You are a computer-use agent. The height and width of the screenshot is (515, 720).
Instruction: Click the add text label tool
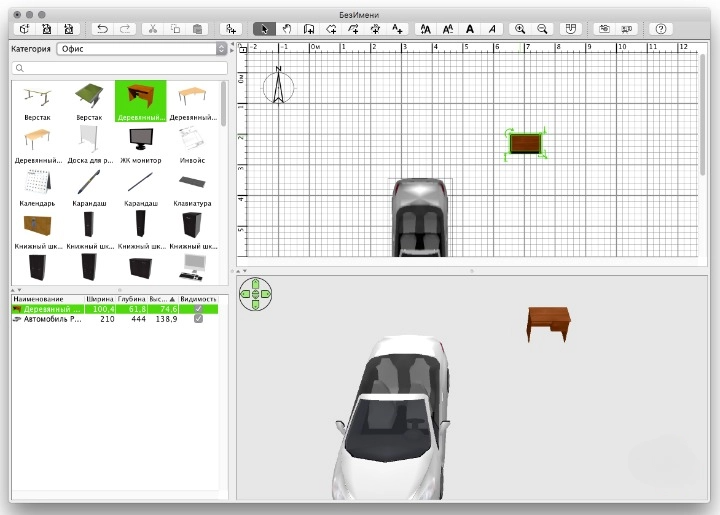(x=398, y=29)
